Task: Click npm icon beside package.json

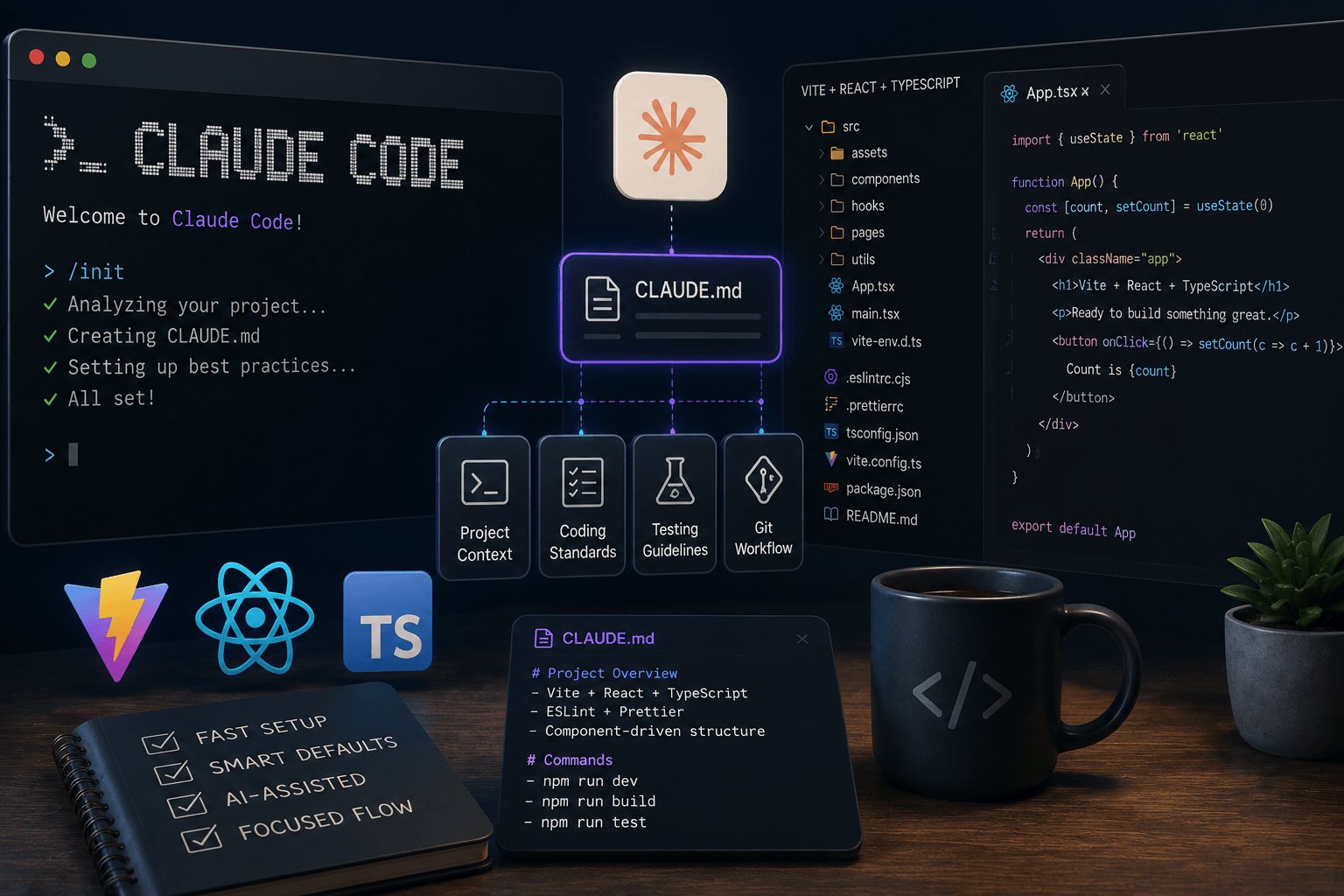Action: click(831, 487)
